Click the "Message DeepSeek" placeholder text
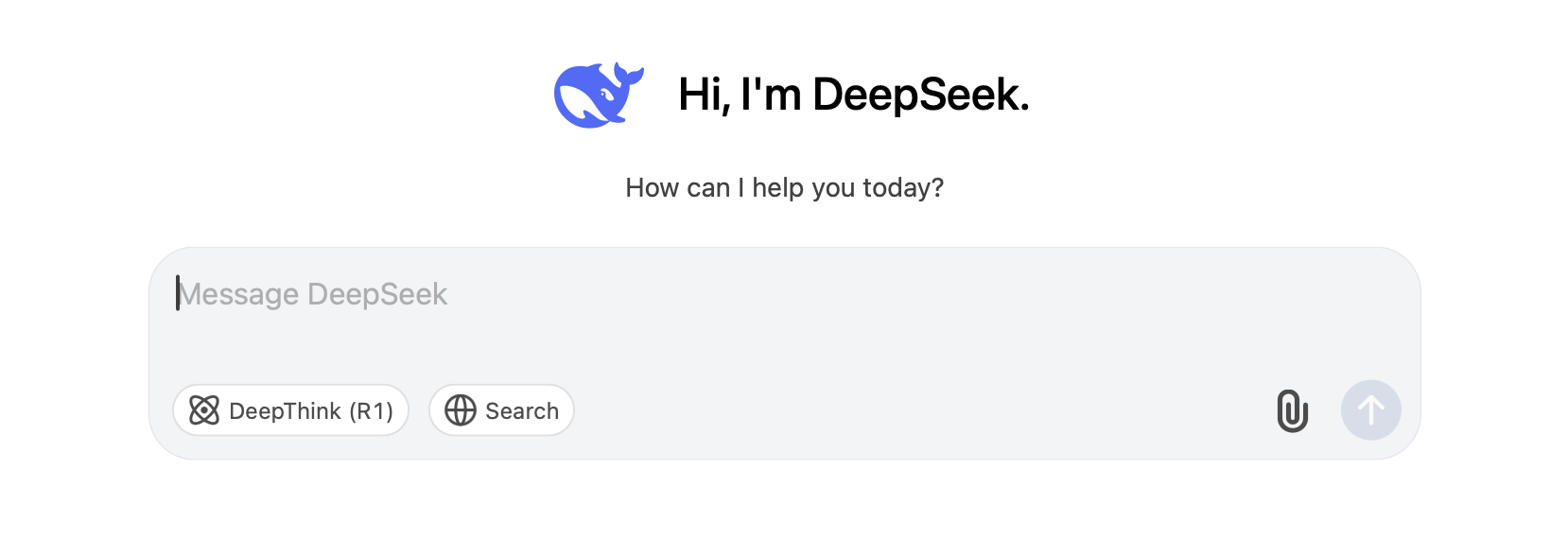The width and height of the screenshot is (1568, 539). [x=313, y=294]
